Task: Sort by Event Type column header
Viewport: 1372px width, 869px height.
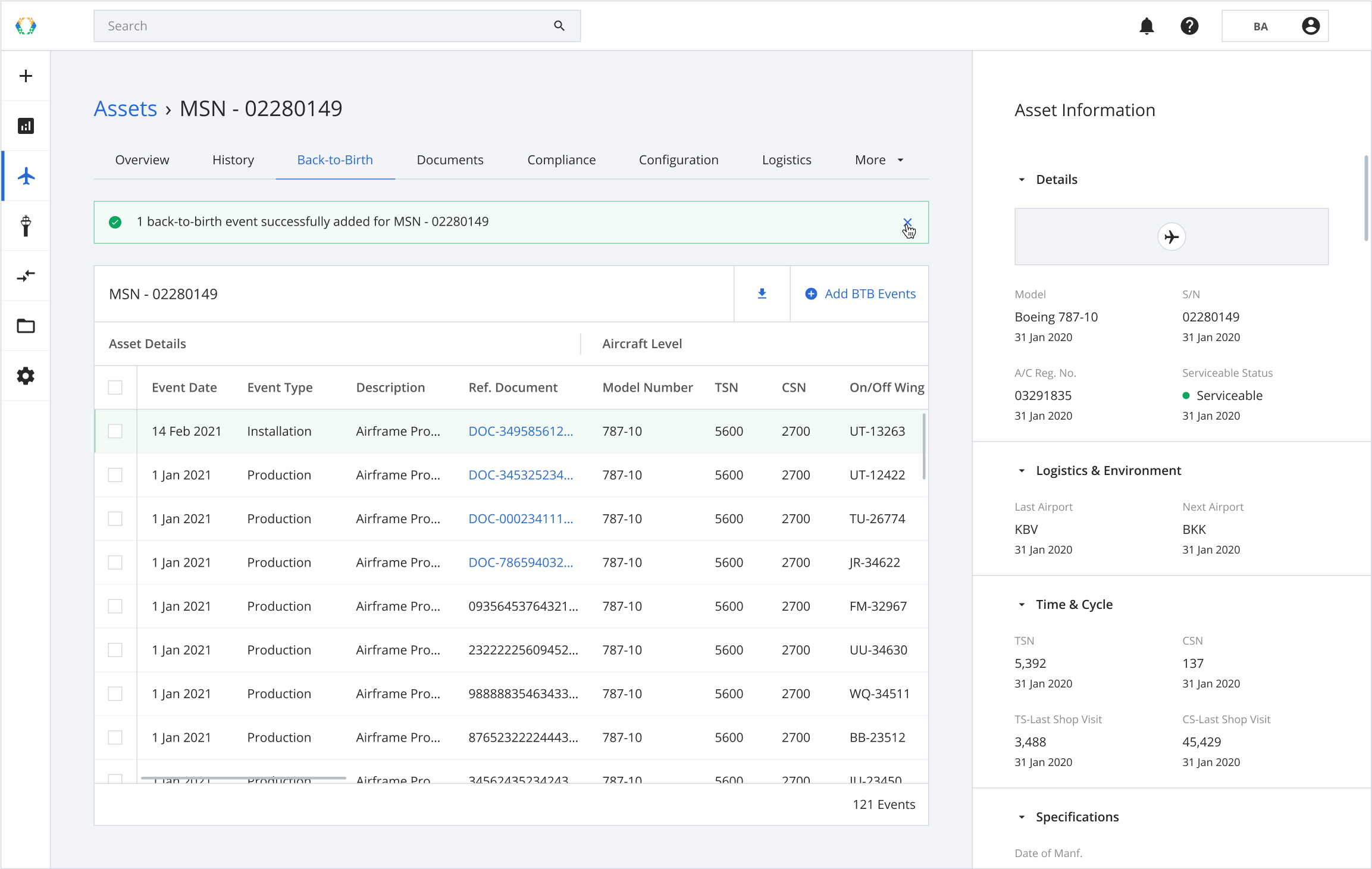Action: click(280, 387)
